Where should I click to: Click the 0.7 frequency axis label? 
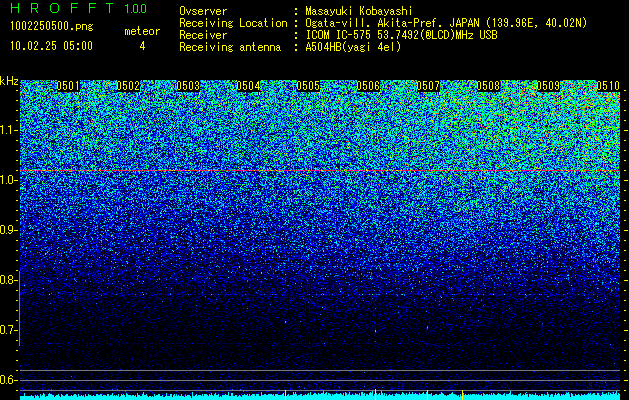click(x=6, y=330)
